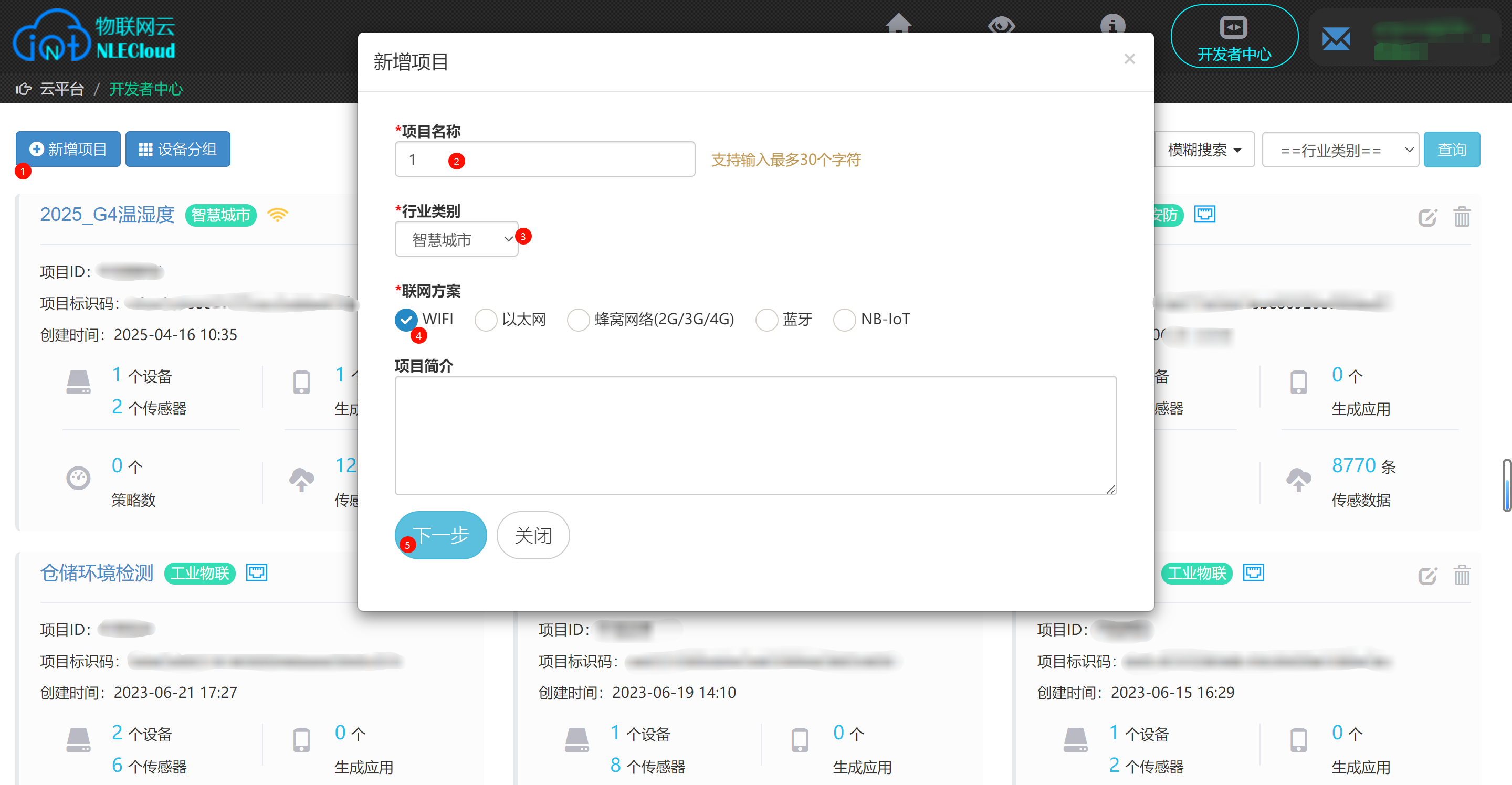Click the NLECloud logo
This screenshot has width=1512, height=785.
pos(94,36)
